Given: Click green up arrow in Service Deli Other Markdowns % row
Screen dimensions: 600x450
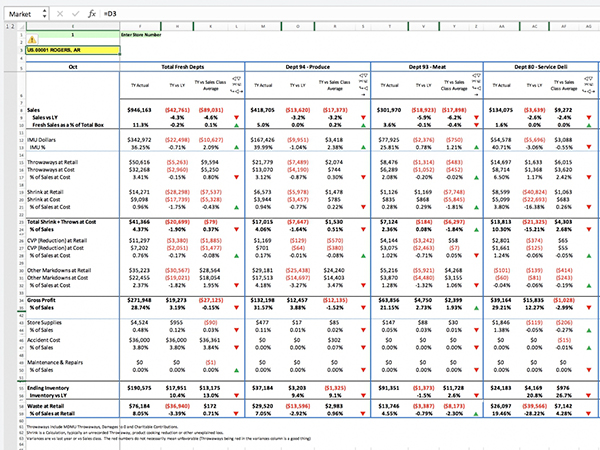Looking at the screenshot, I should click(x=589, y=286).
